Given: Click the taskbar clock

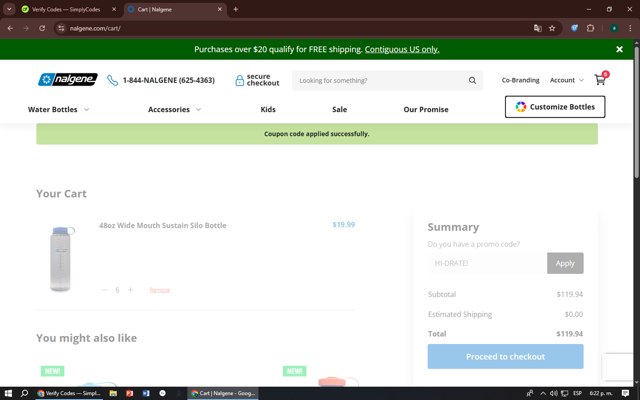Looking at the screenshot, I should tap(601, 393).
